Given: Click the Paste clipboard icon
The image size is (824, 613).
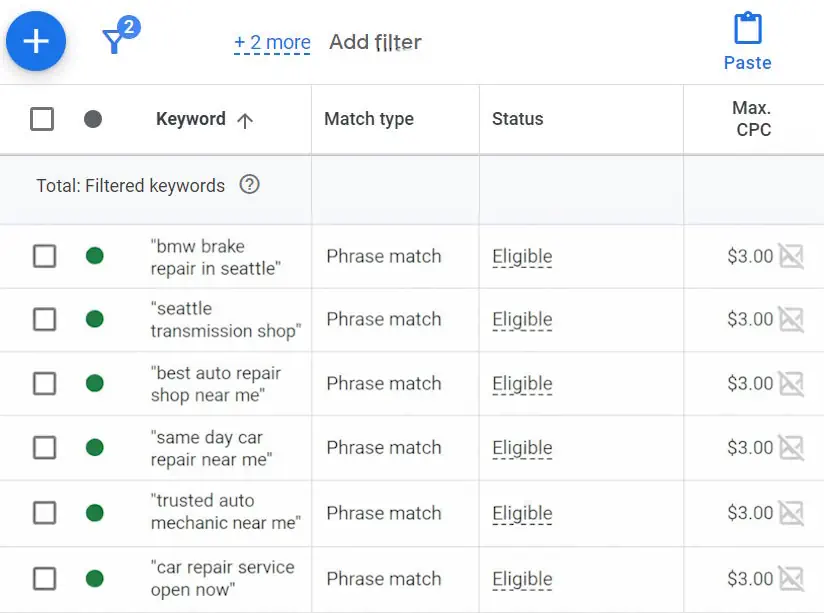Looking at the screenshot, I should (747, 30).
